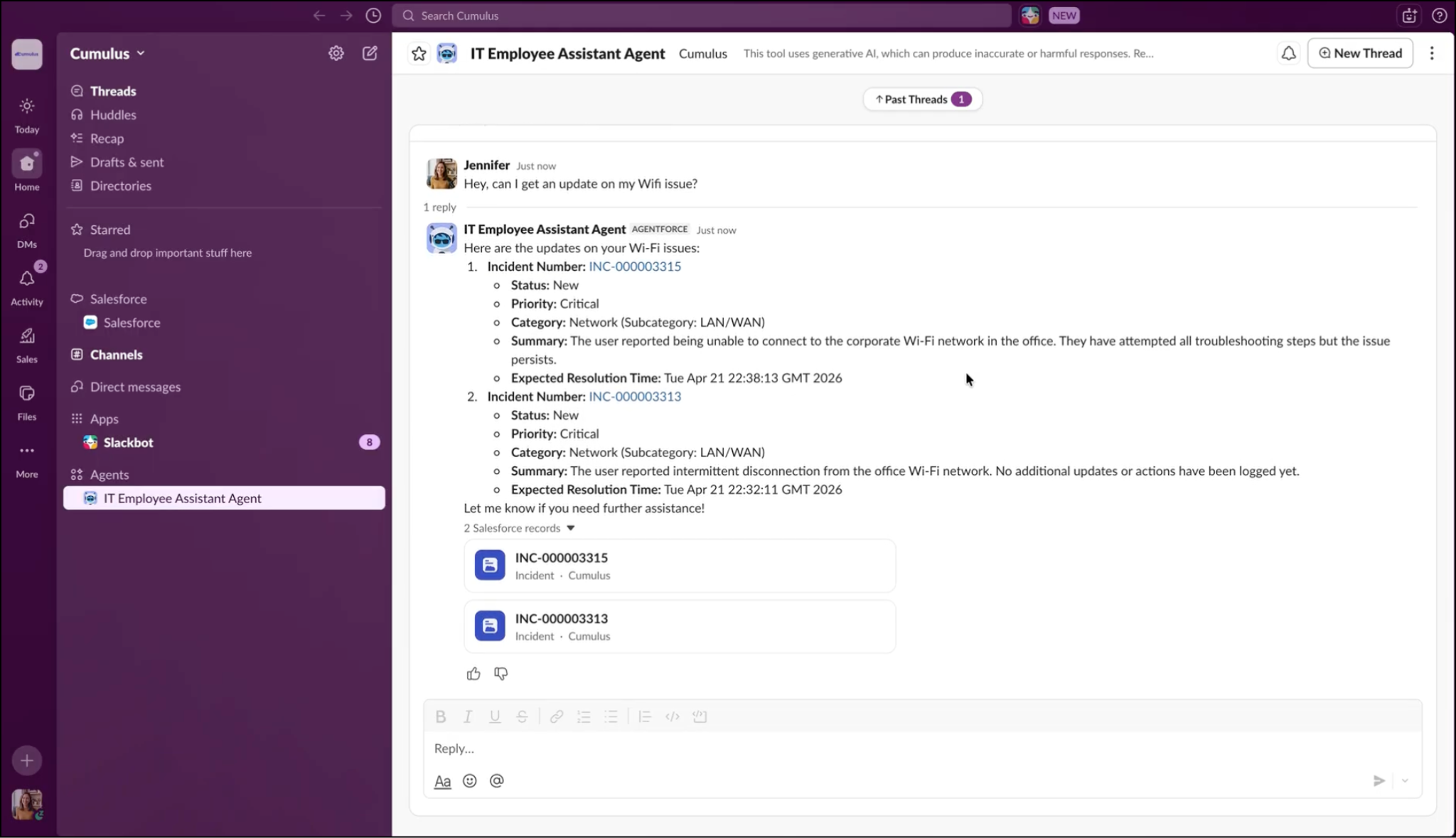1456x838 pixels.
Task: Open Files in the left rail
Action: tap(27, 402)
